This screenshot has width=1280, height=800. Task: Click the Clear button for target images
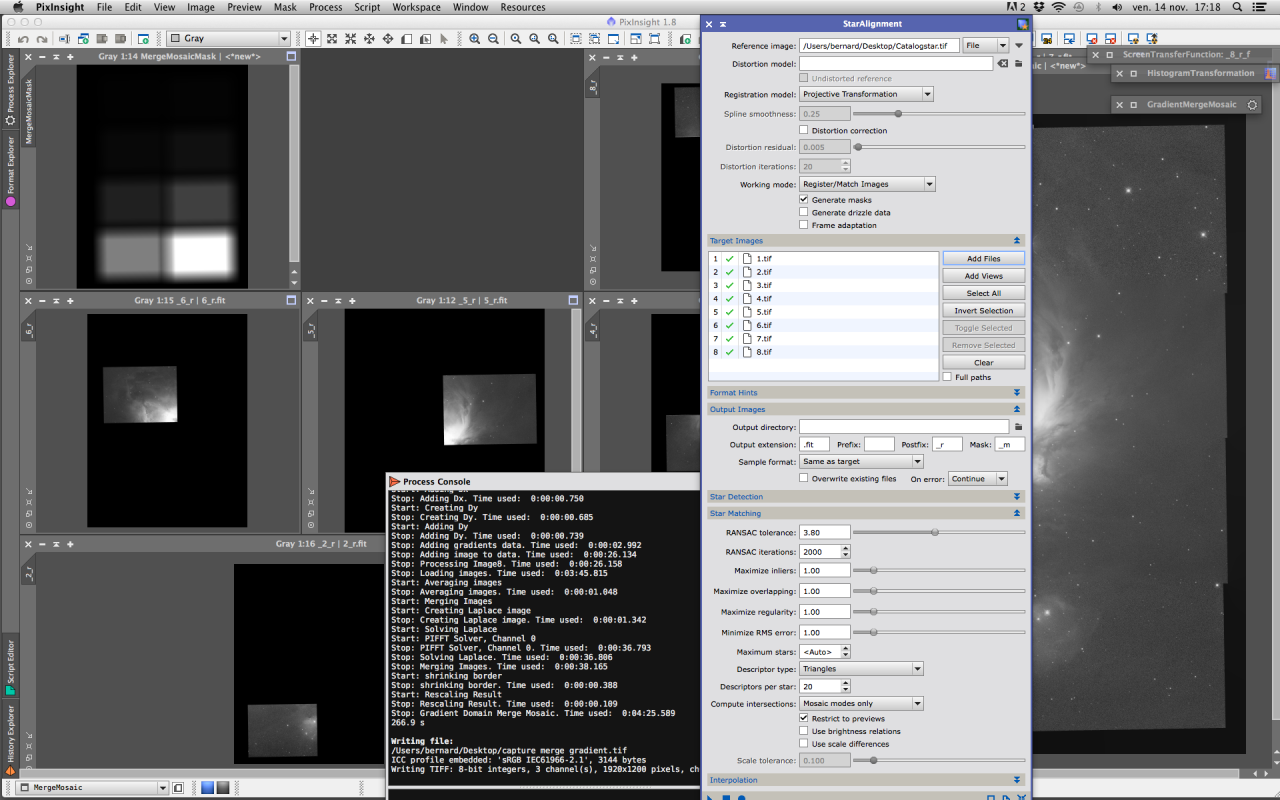[x=984, y=362]
